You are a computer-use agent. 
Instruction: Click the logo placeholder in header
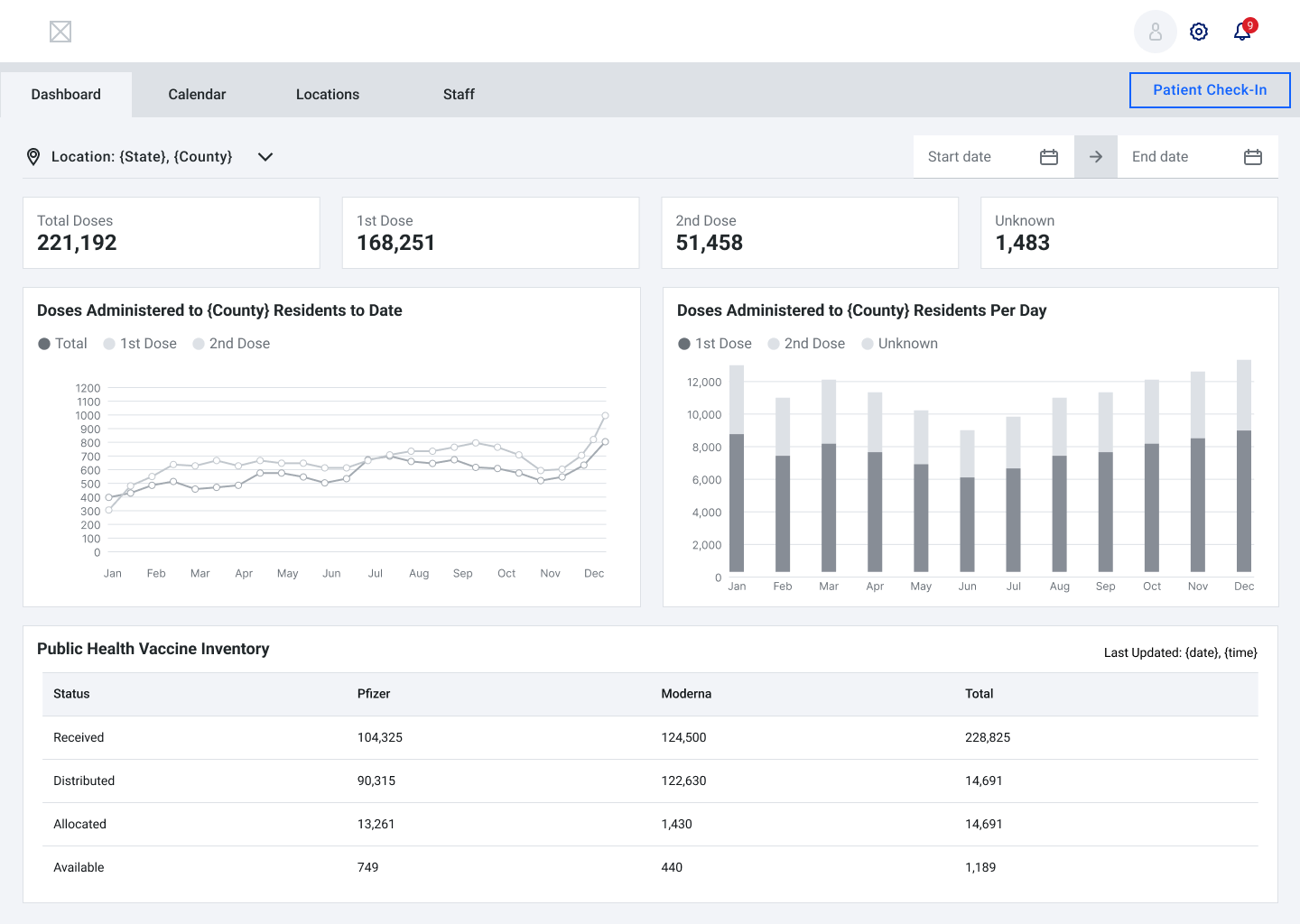tap(60, 32)
